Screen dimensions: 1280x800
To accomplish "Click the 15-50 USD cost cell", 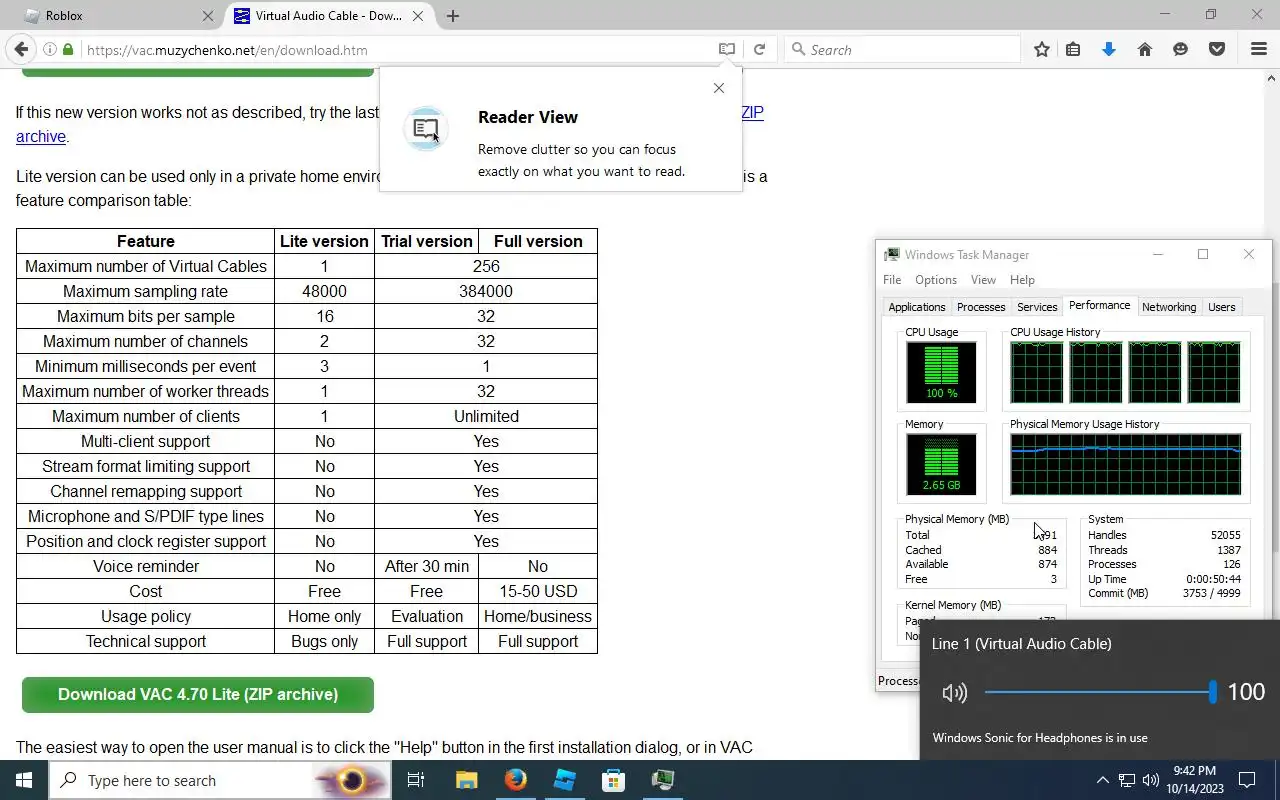I will coord(538,591).
